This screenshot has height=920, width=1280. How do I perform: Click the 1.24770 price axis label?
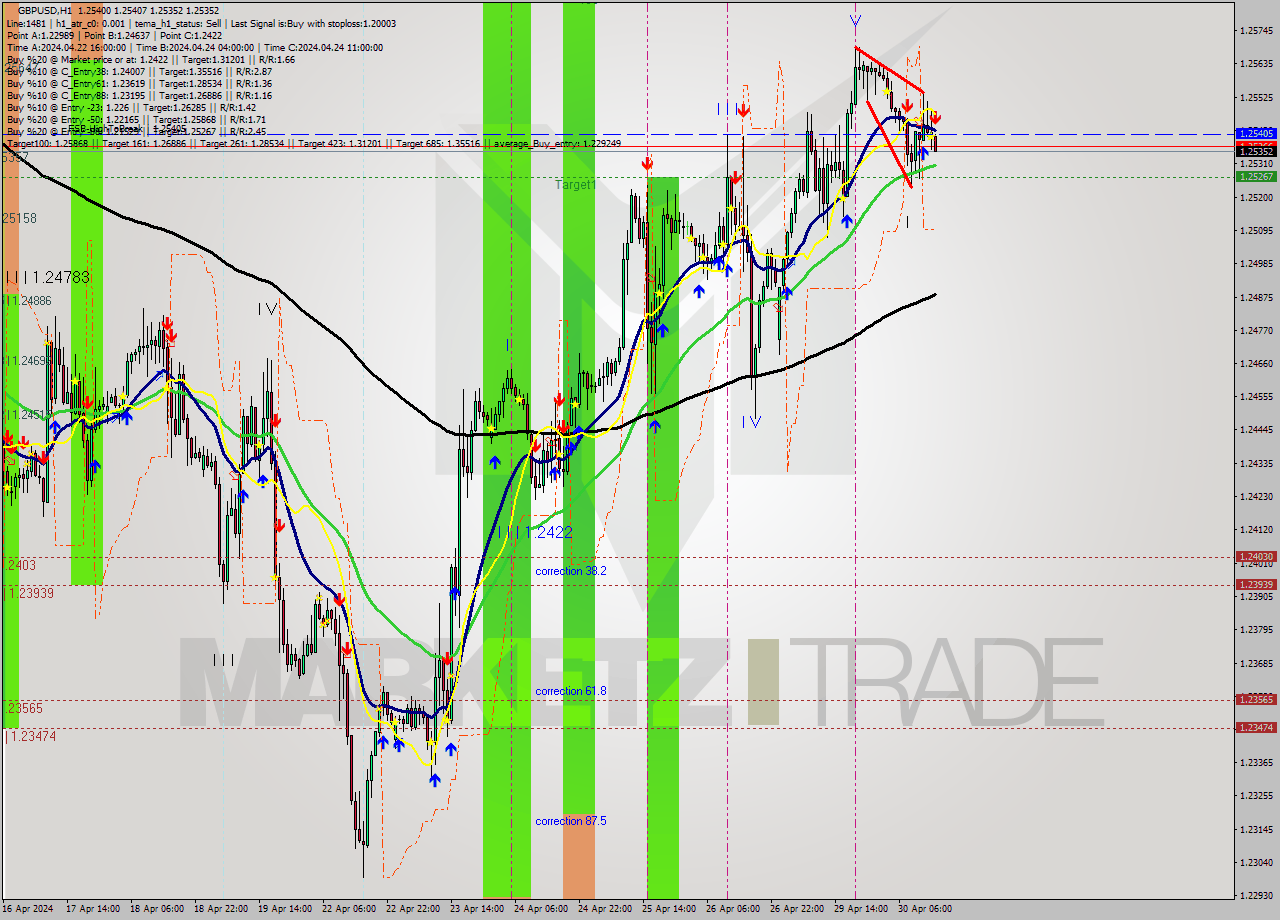1256,330
